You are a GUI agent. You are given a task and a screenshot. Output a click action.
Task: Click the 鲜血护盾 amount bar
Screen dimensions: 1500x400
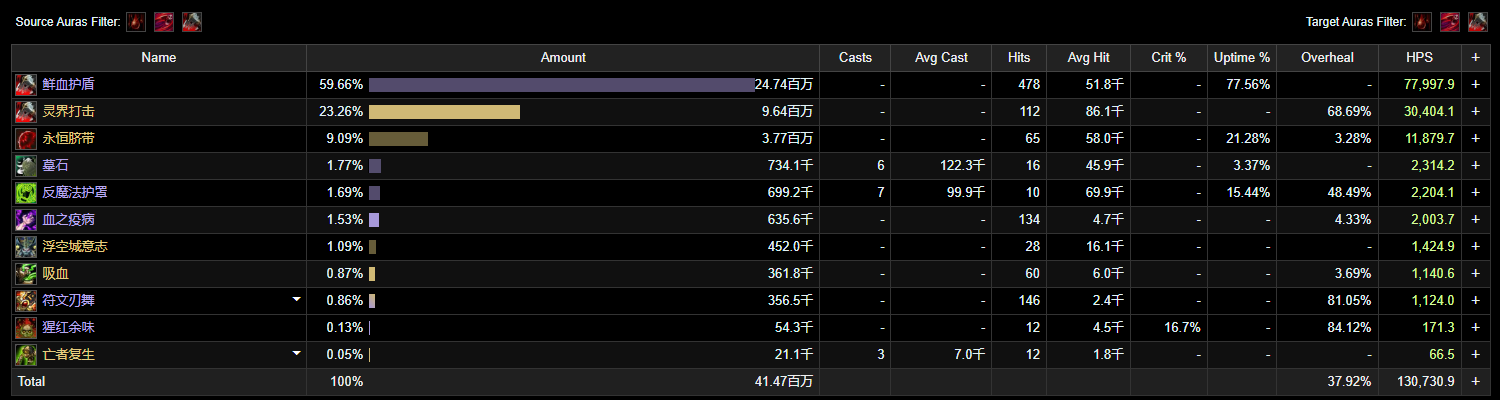click(x=562, y=85)
